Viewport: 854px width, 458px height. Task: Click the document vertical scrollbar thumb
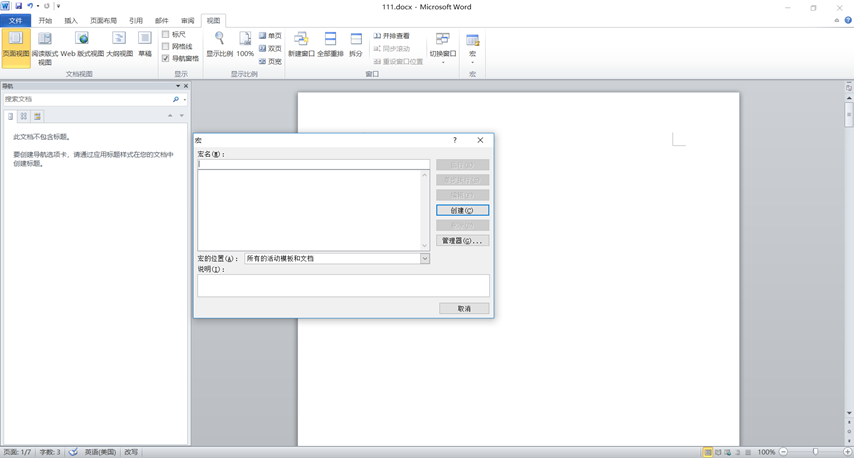pos(849,114)
